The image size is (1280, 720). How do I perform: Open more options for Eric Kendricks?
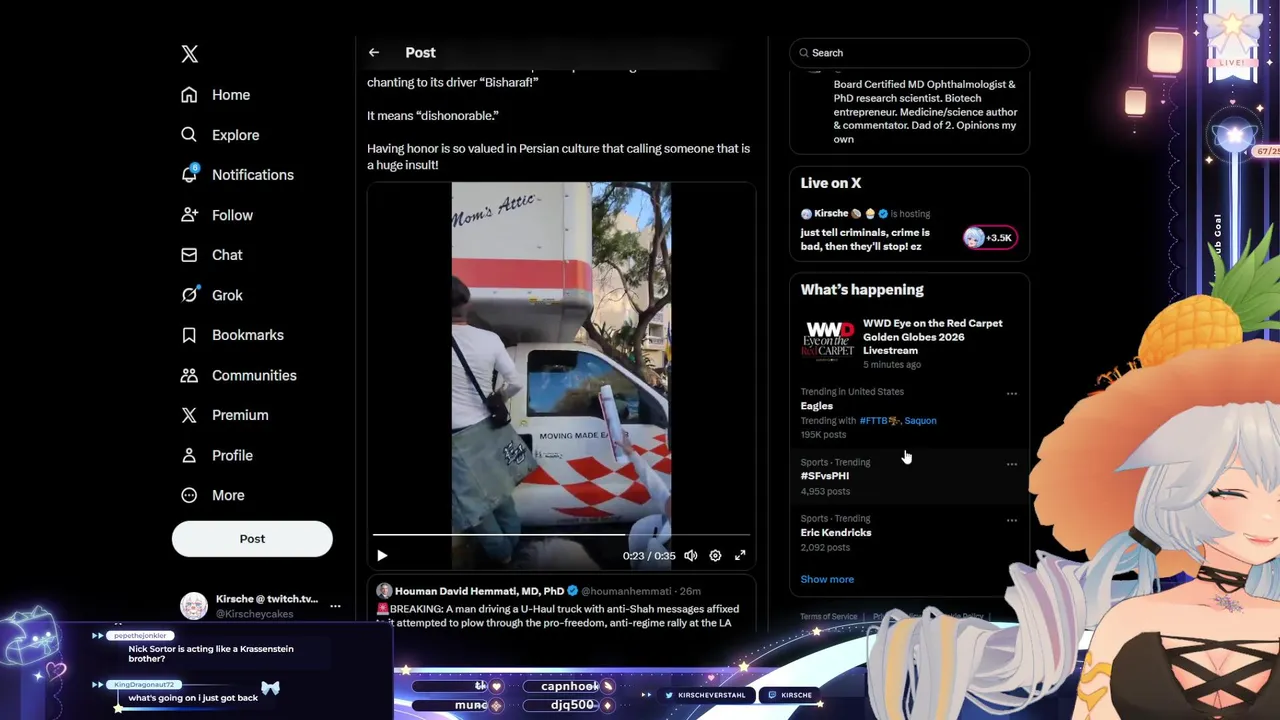(x=1011, y=520)
